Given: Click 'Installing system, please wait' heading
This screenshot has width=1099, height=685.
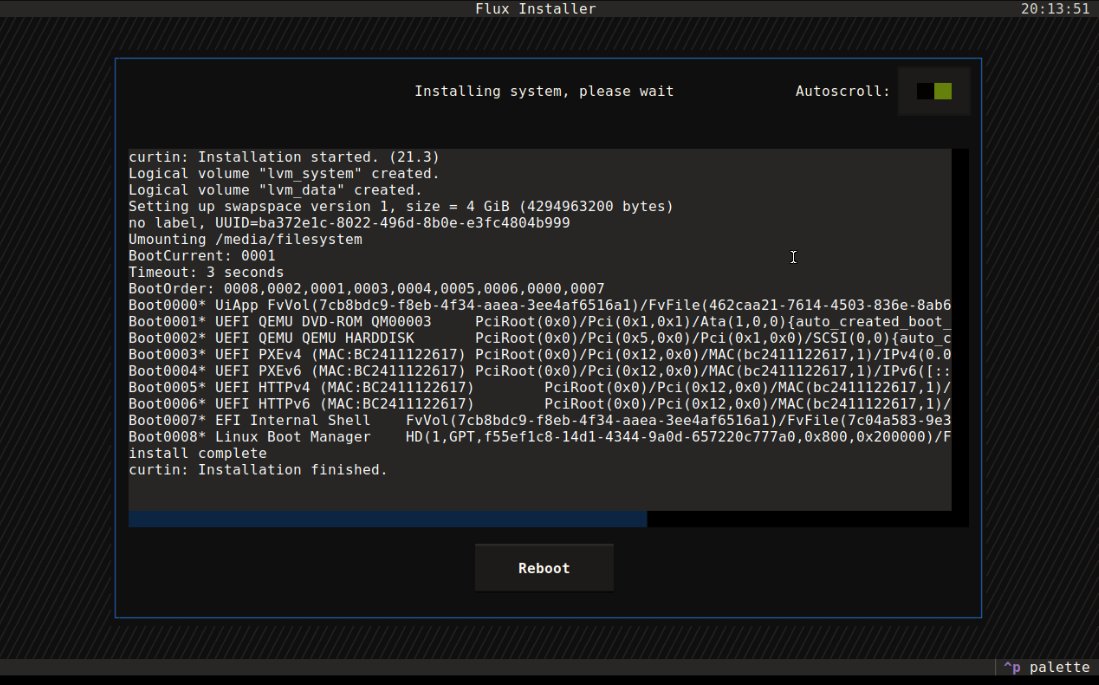Looking at the screenshot, I should coord(544,91).
